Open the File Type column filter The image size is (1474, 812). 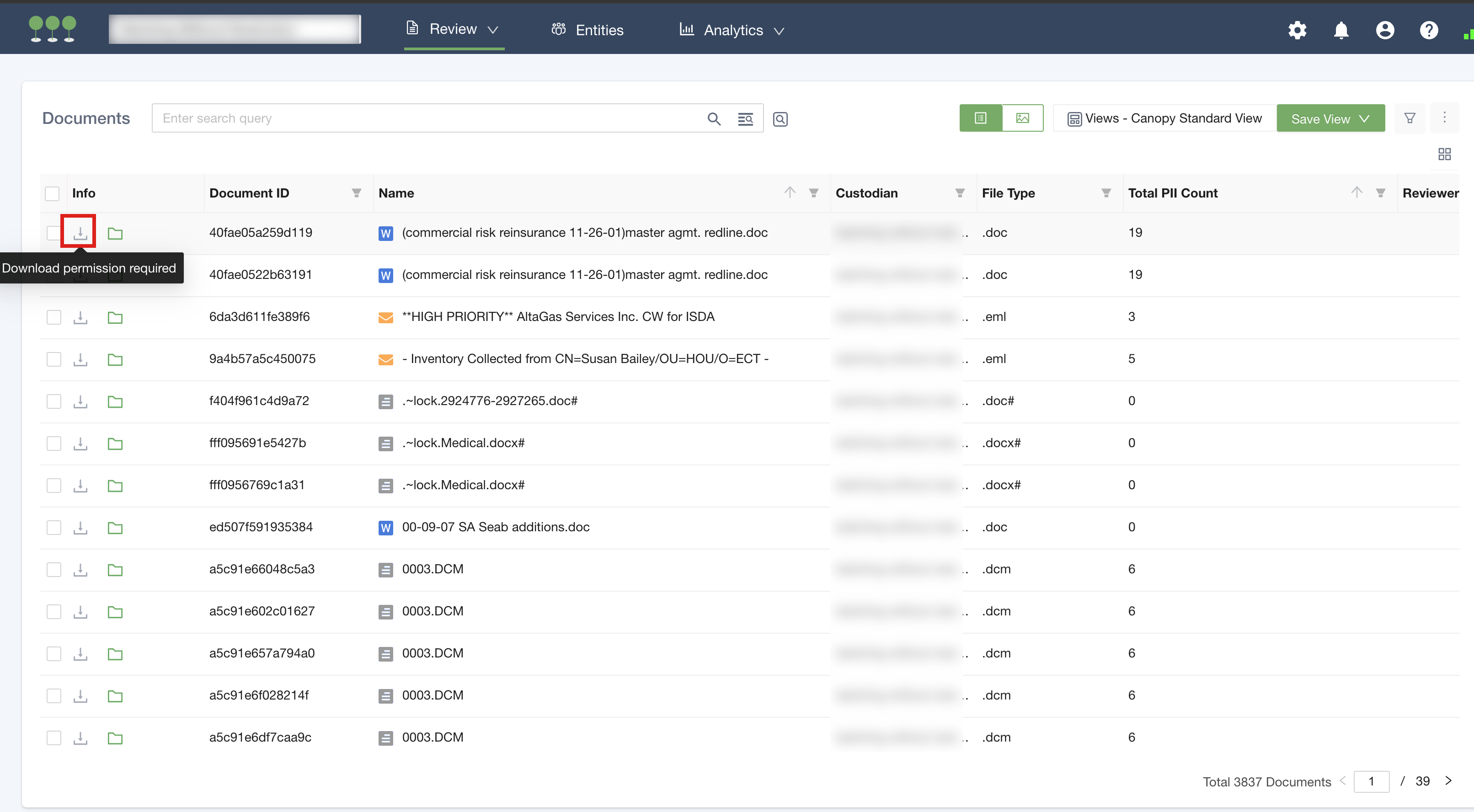1106,193
